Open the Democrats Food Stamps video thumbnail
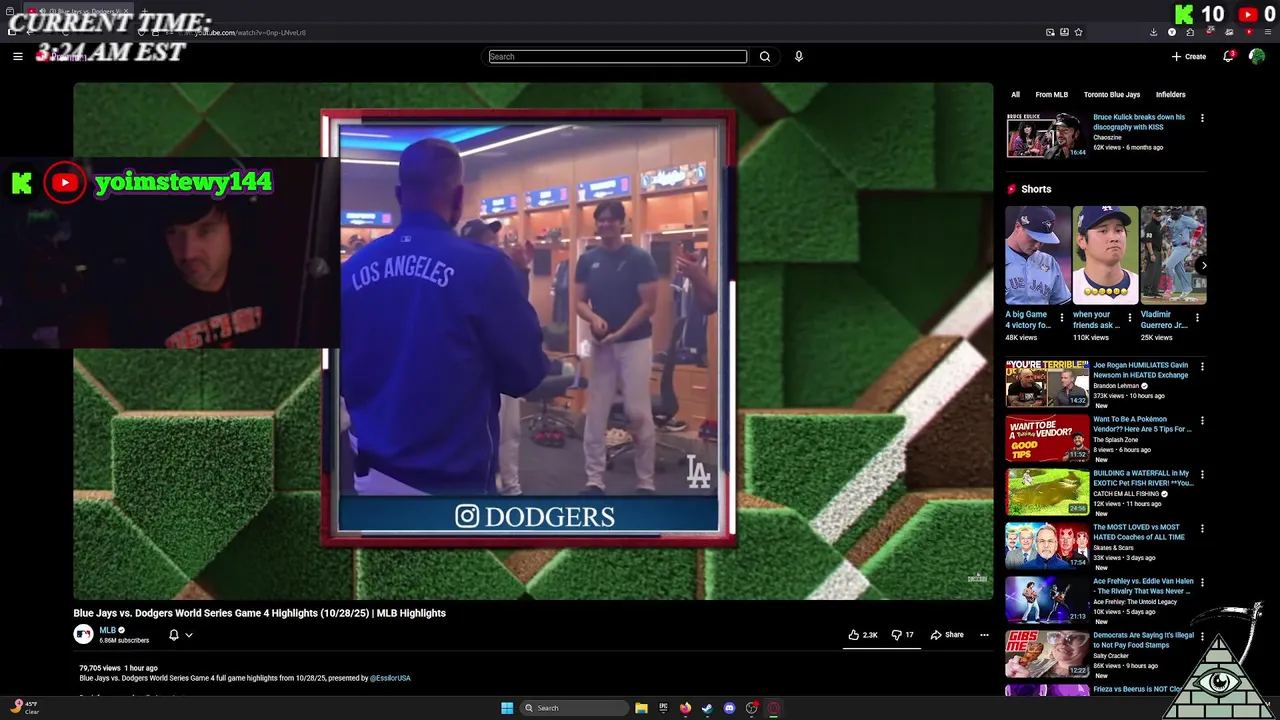 (1047, 653)
